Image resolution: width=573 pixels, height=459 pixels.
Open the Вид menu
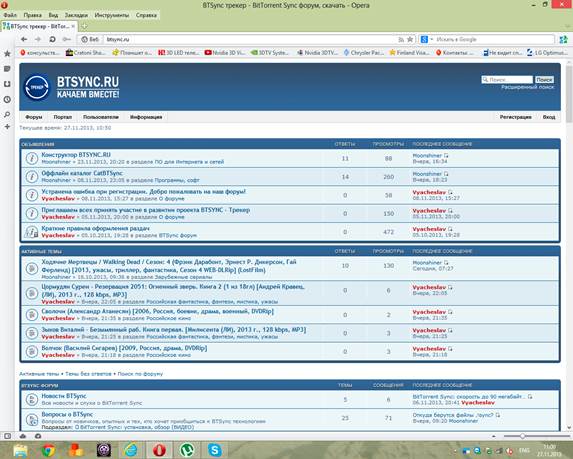(x=53, y=15)
